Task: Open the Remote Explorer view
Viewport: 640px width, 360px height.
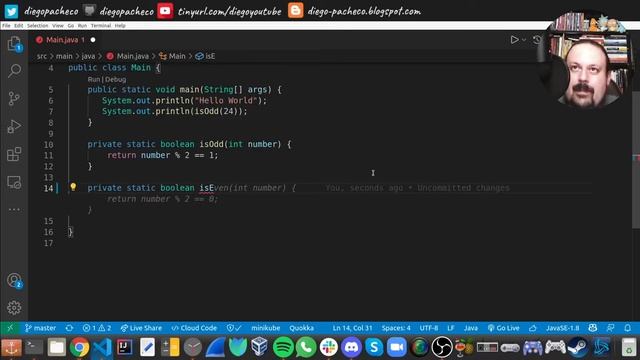Action: tap(14, 182)
